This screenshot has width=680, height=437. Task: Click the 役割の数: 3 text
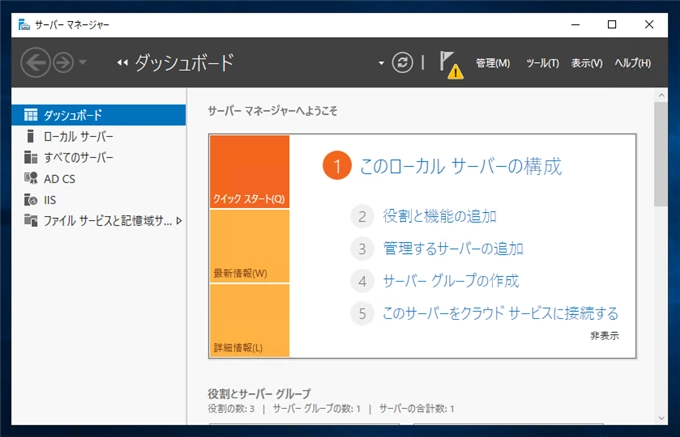231,408
